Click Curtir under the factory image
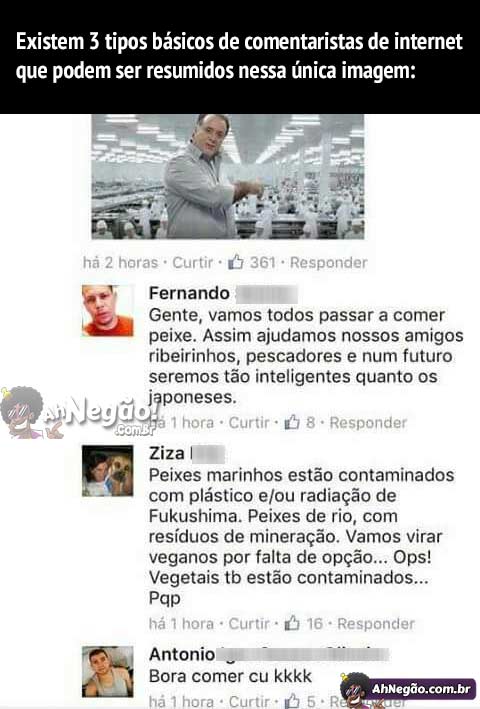 (x=193, y=262)
